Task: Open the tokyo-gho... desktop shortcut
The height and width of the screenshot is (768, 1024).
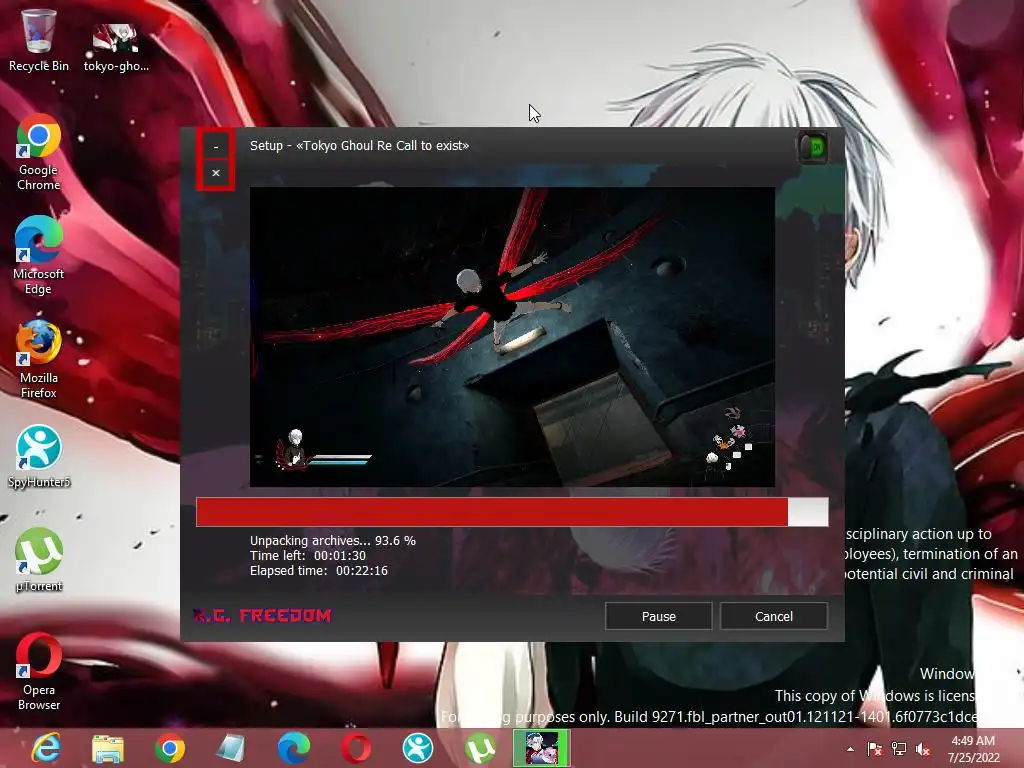Action: coord(116,47)
